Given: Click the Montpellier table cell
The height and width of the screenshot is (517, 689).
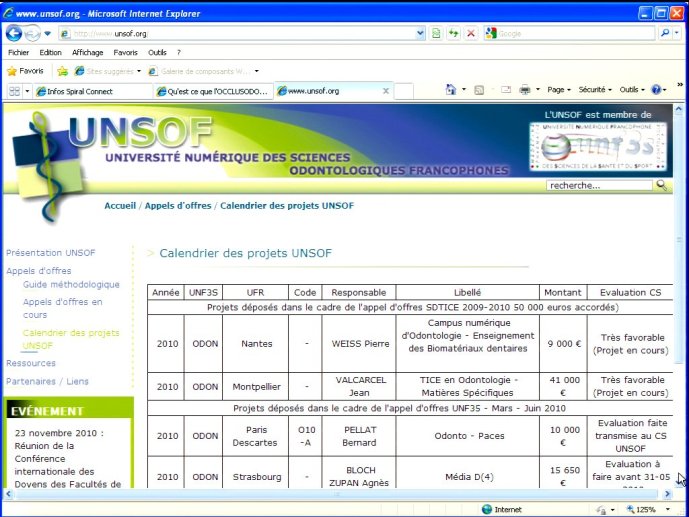Looking at the screenshot, I should click(256, 387).
